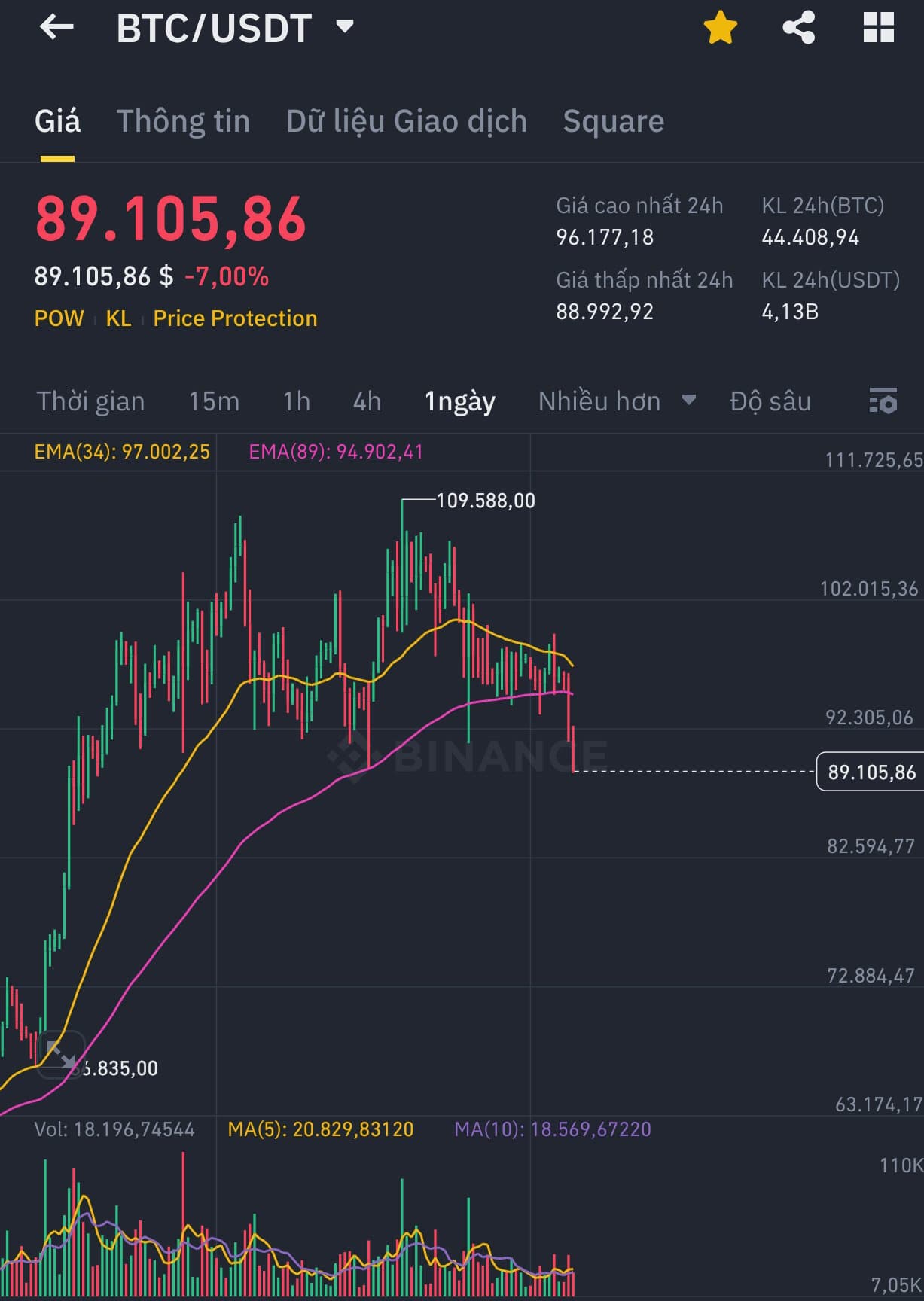Screen dimensions: 924x1301
Task: Select the 1h chart interval
Action: [297, 401]
